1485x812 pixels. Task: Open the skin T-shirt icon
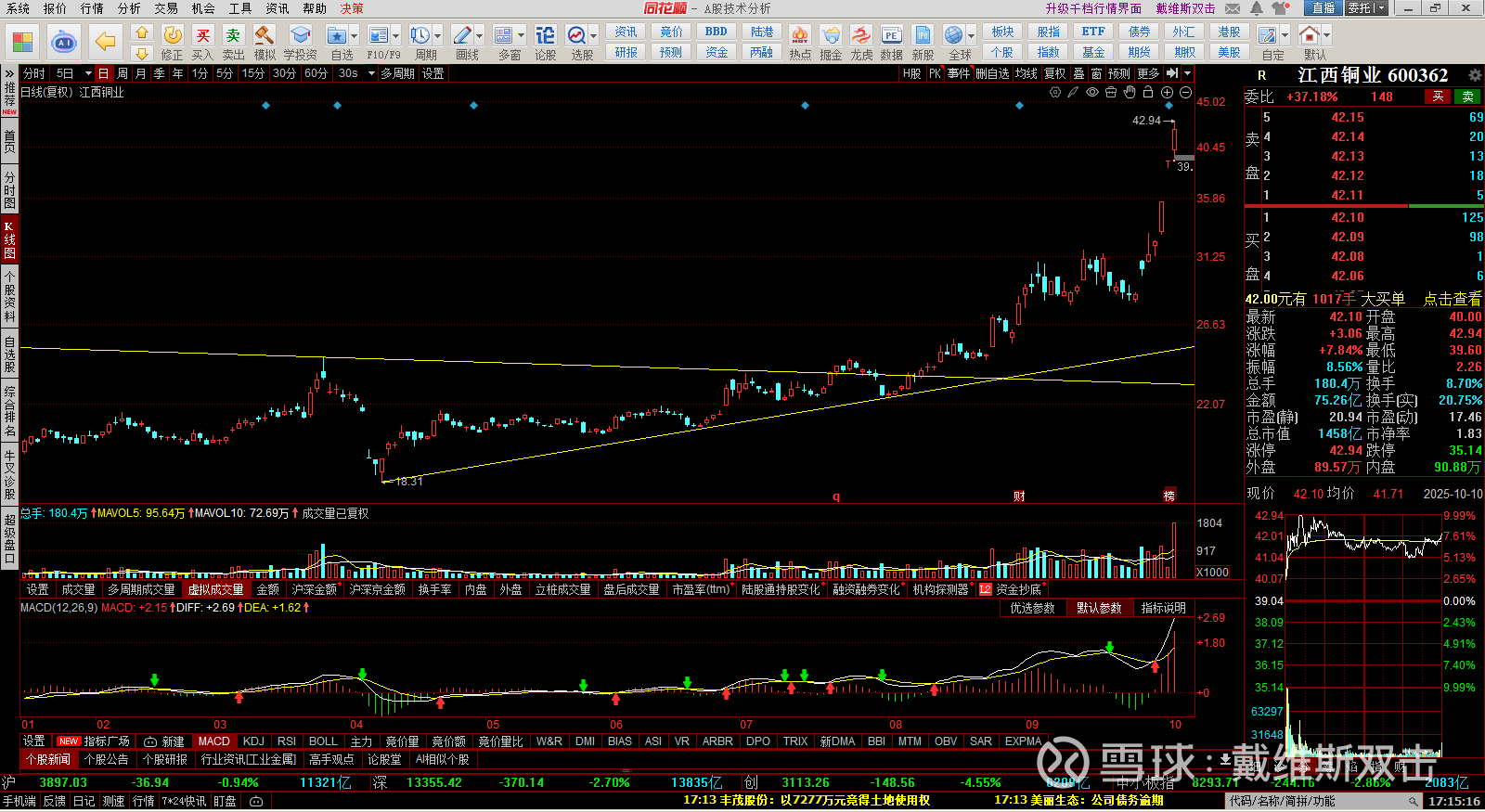[x=1281, y=8]
